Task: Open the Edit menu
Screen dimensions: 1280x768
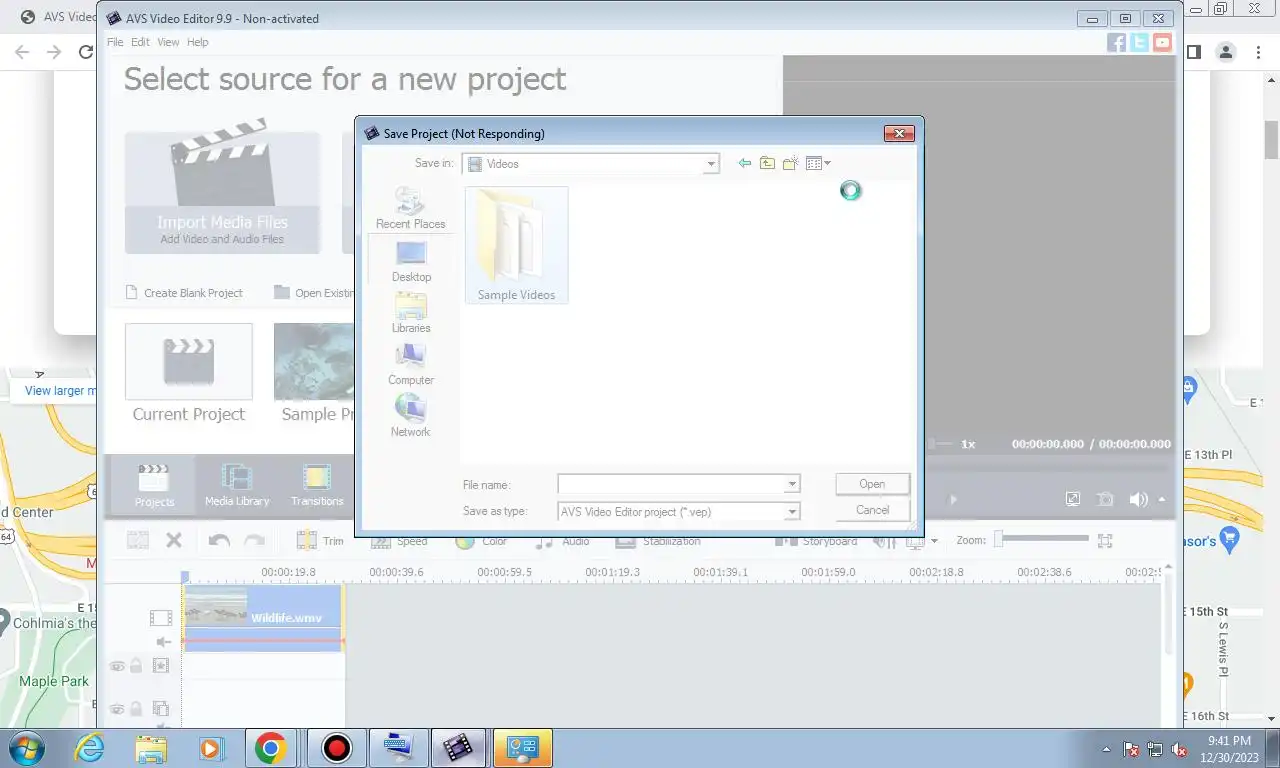Action: tap(140, 42)
